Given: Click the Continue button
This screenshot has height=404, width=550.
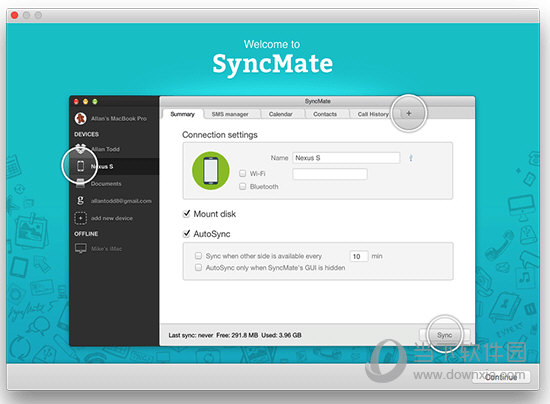Looking at the screenshot, I should [501, 377].
